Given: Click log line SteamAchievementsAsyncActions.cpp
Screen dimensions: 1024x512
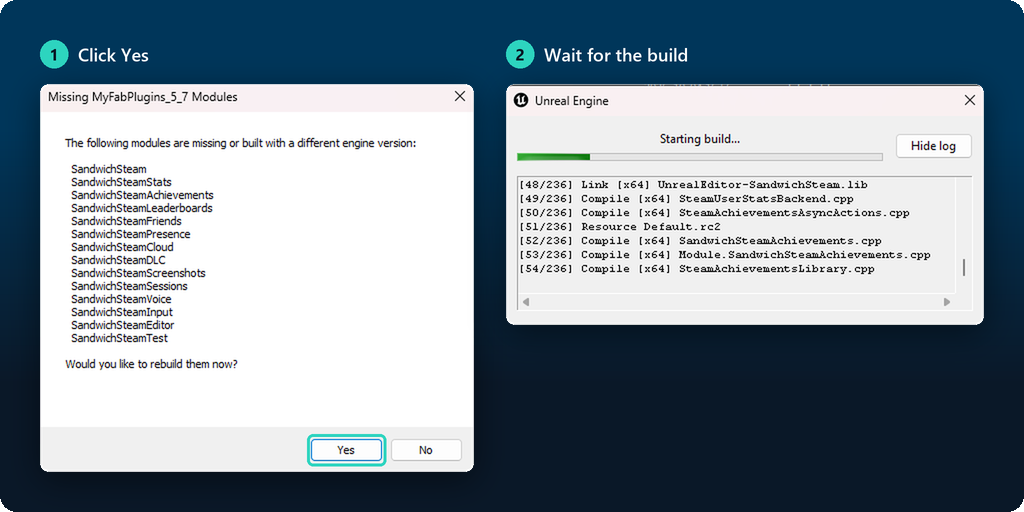Looking at the screenshot, I should pyautogui.click(x=714, y=213).
